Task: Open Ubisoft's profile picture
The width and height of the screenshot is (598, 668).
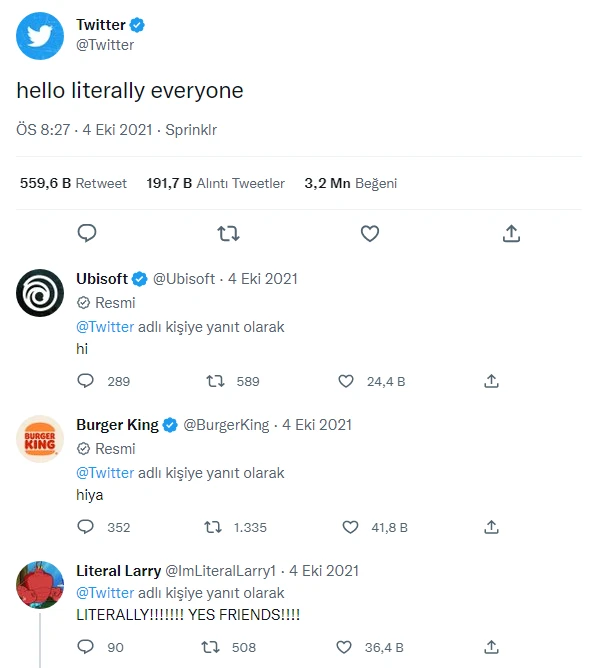Action: [x=40, y=293]
